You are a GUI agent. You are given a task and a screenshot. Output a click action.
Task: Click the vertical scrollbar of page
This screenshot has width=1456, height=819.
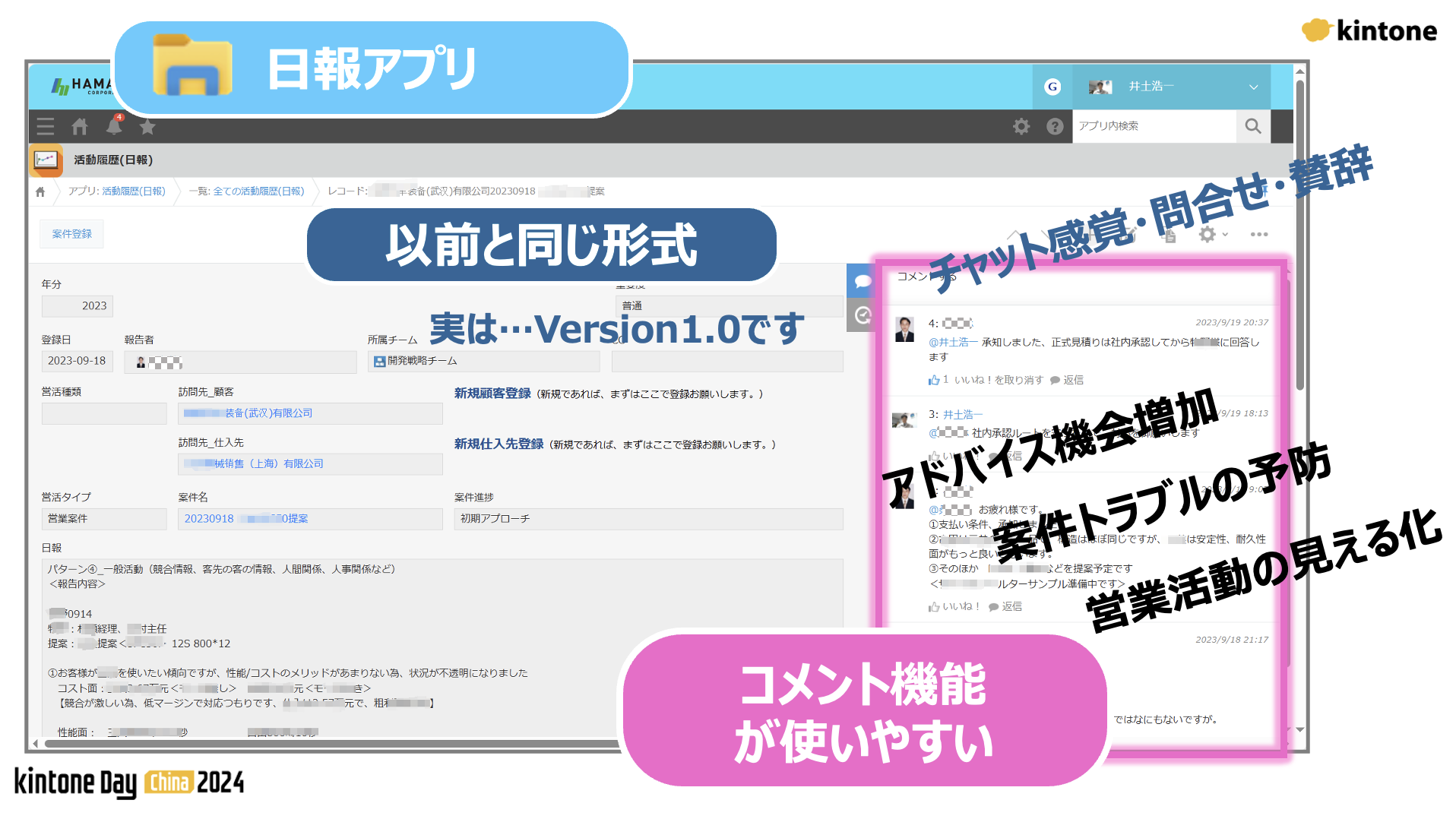tap(1300, 236)
